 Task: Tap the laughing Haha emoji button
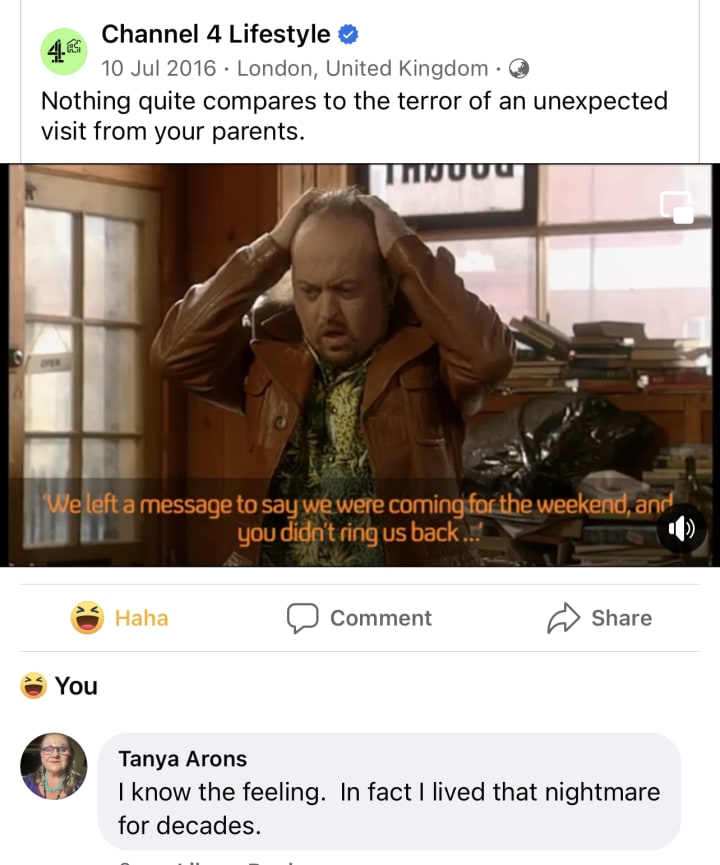tap(87, 618)
